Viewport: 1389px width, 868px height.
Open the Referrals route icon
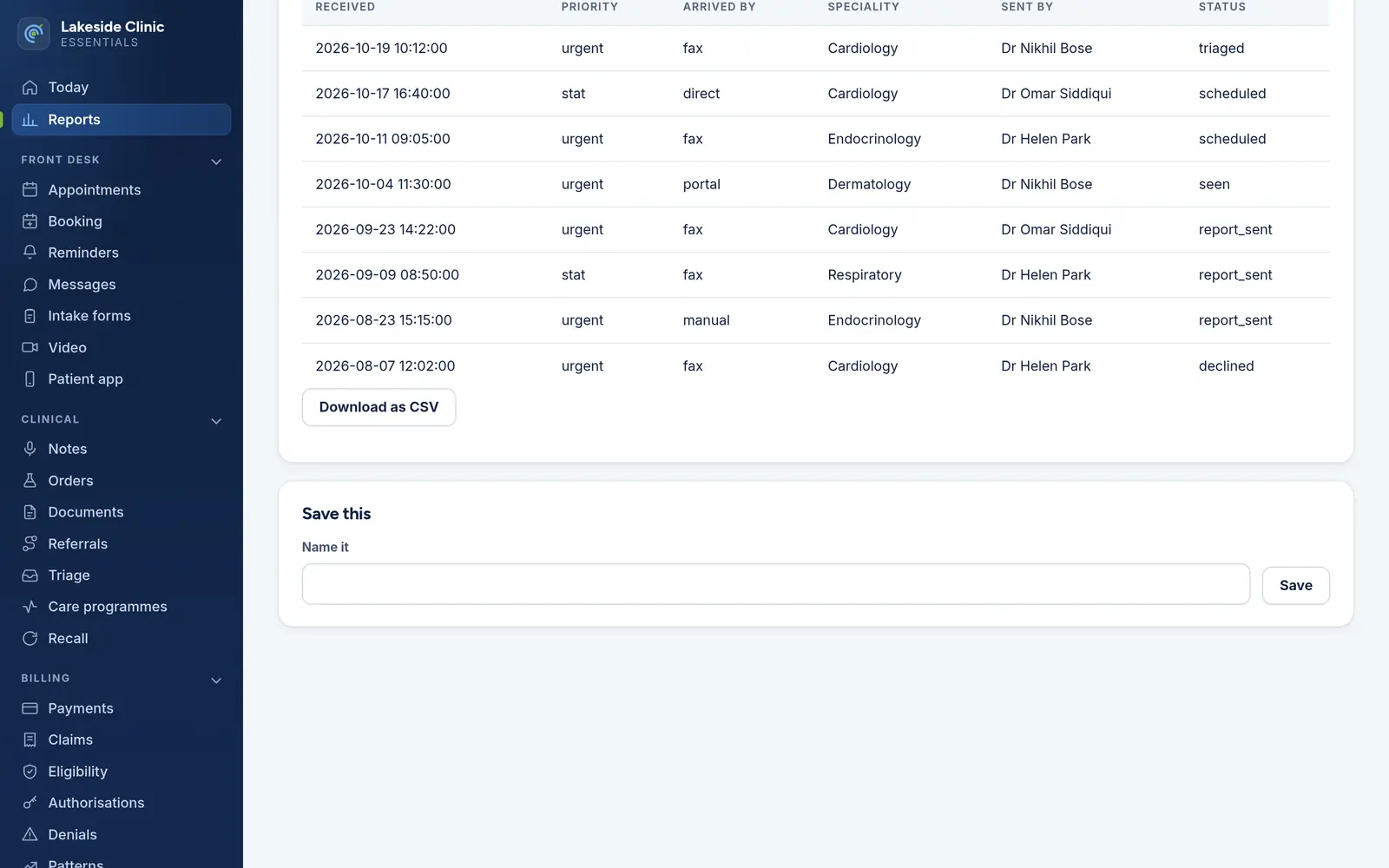coord(30,543)
